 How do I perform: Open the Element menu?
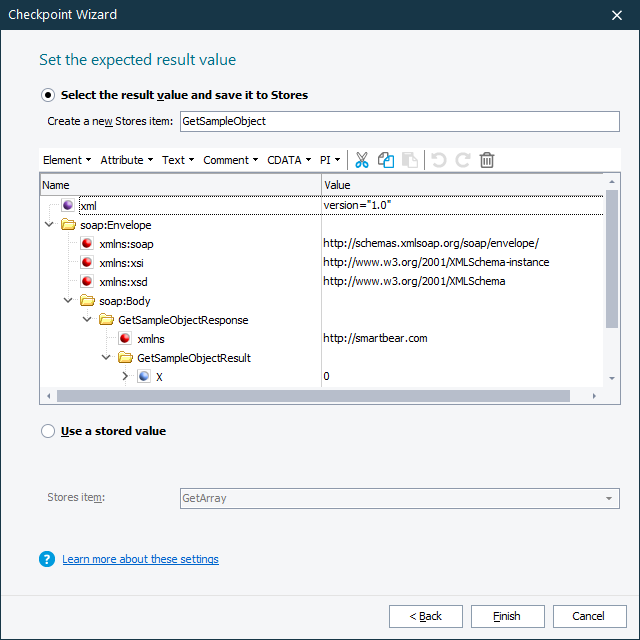coord(67,160)
